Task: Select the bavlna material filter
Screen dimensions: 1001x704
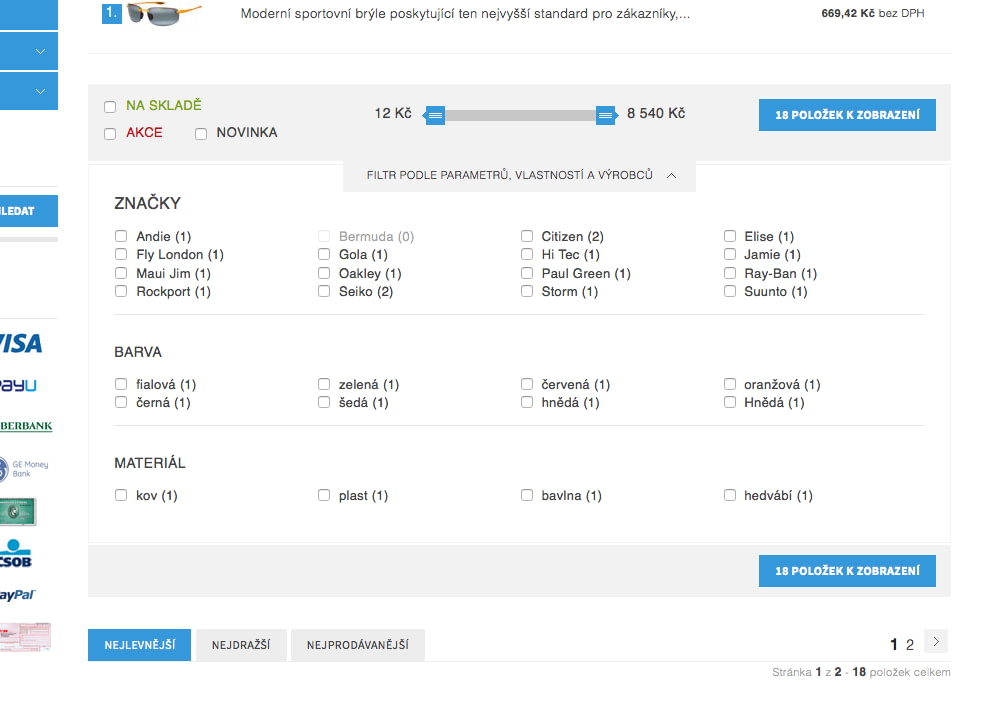Action: (x=527, y=495)
